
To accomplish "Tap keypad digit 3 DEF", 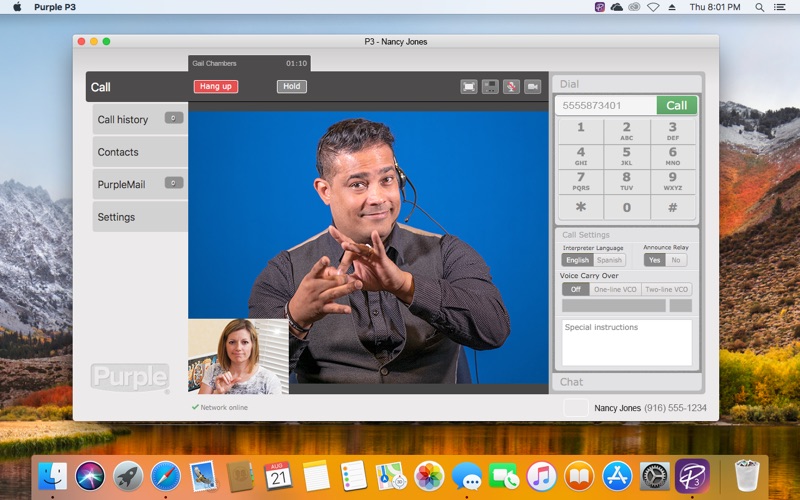I will [x=672, y=131].
